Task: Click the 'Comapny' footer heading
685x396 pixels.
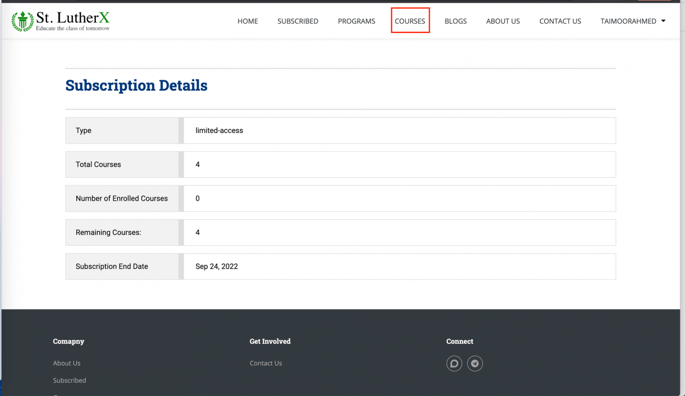Action: click(69, 341)
